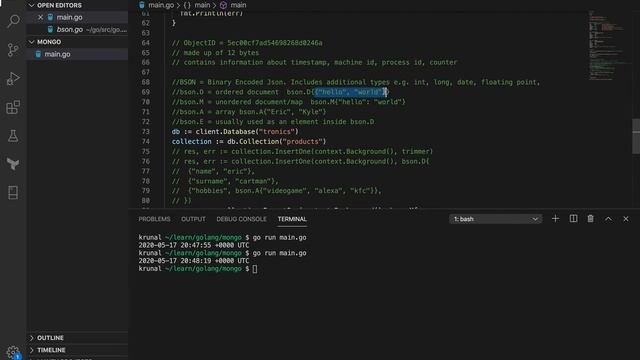Open main.go in MONGO folder

click(57, 54)
